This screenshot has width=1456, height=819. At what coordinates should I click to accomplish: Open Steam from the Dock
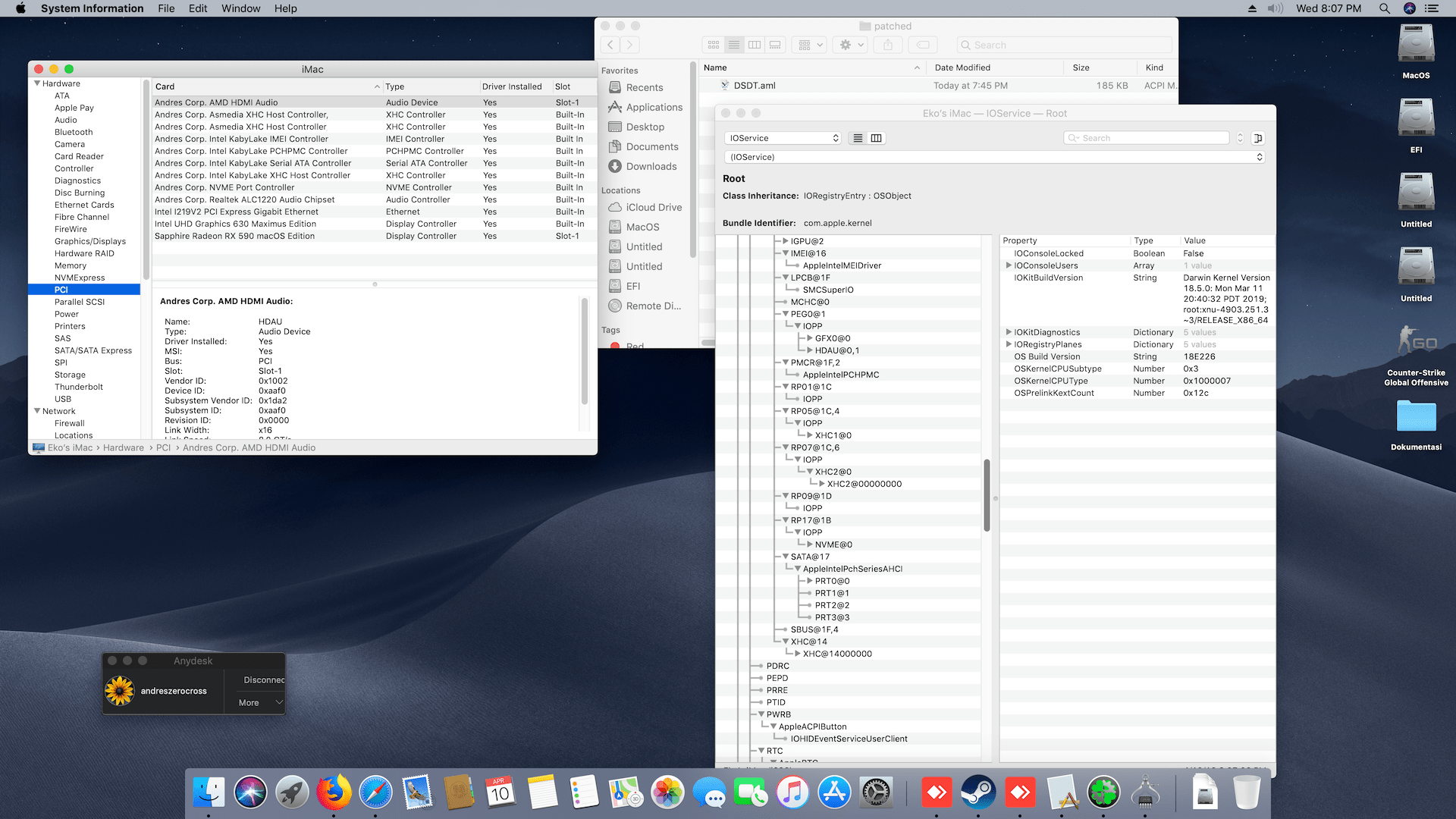coord(978,793)
